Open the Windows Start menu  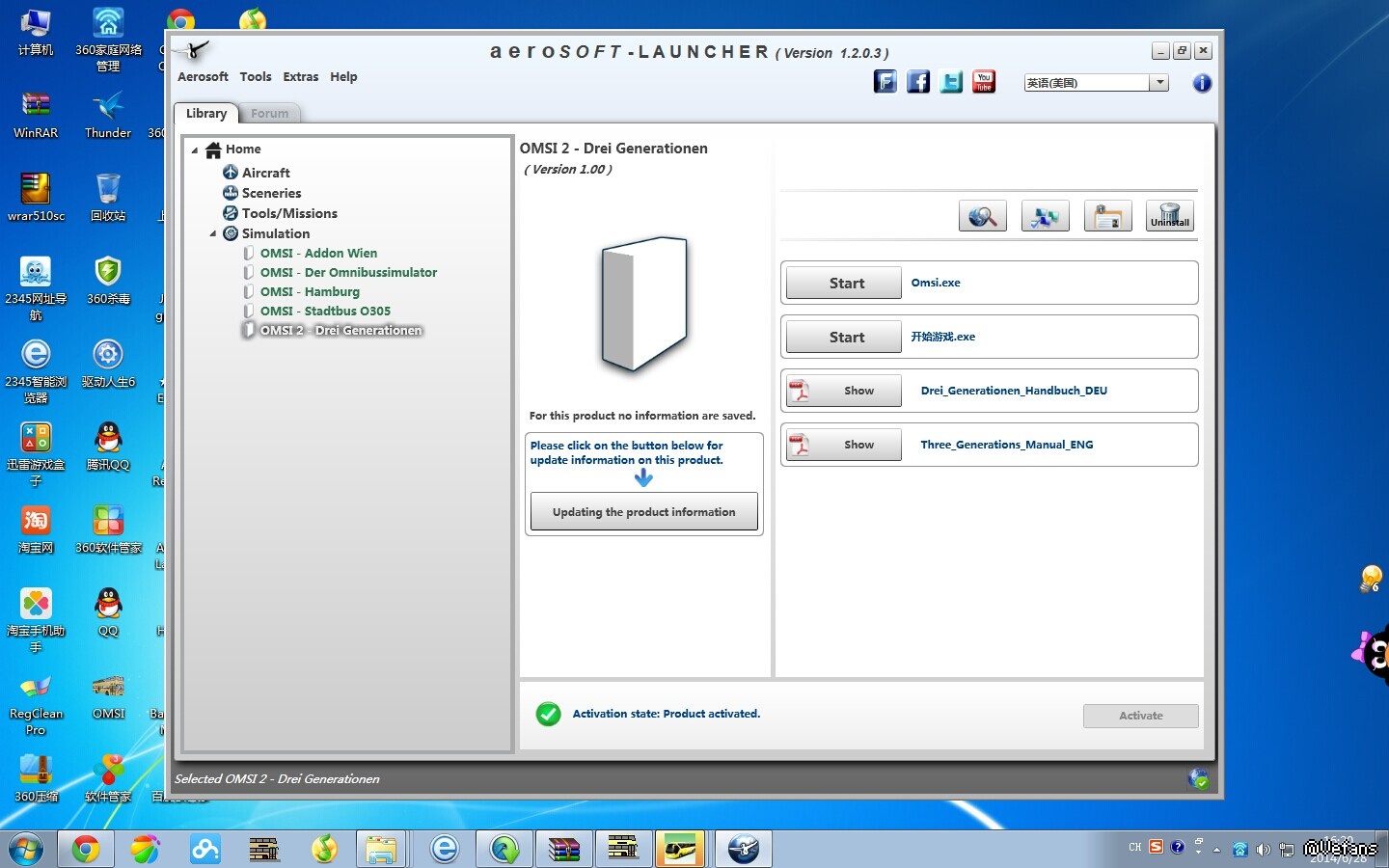click(x=26, y=850)
